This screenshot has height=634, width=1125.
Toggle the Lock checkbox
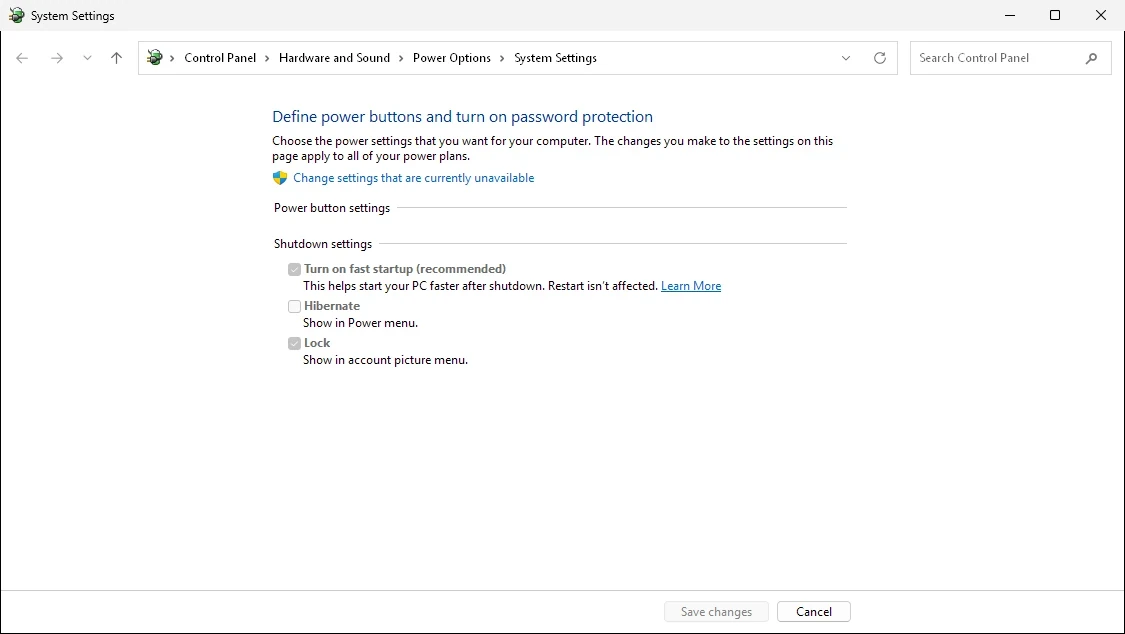(294, 344)
